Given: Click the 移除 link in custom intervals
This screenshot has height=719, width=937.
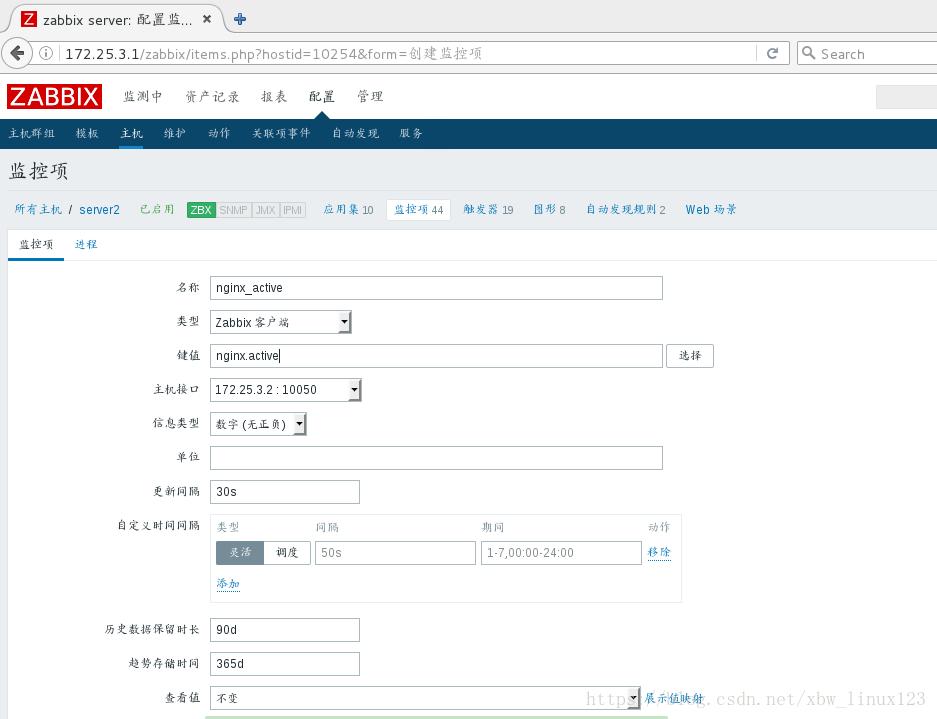Looking at the screenshot, I should (x=659, y=552).
